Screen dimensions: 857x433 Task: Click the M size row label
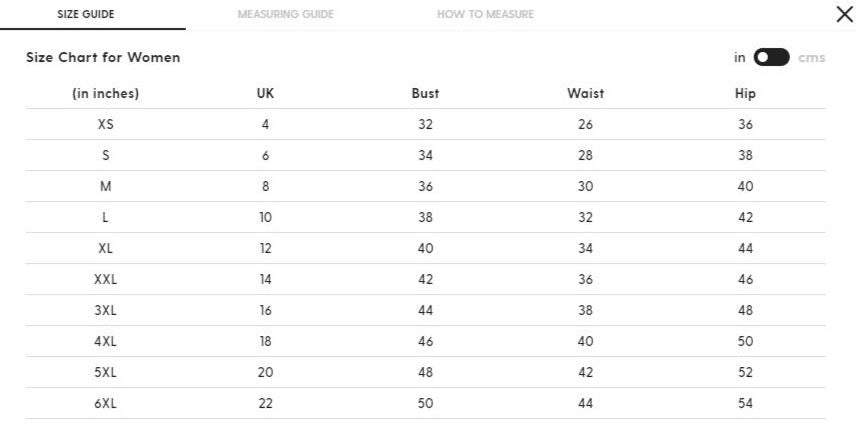point(105,186)
